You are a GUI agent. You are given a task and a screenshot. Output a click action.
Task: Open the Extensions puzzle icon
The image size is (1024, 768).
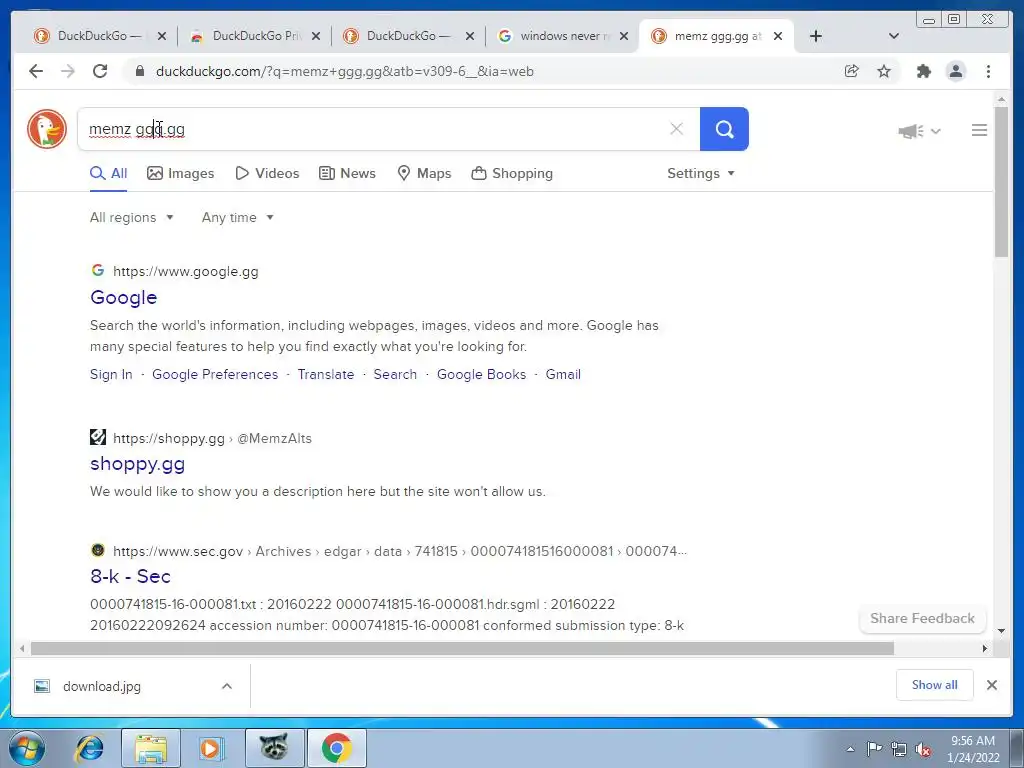pos(923,71)
